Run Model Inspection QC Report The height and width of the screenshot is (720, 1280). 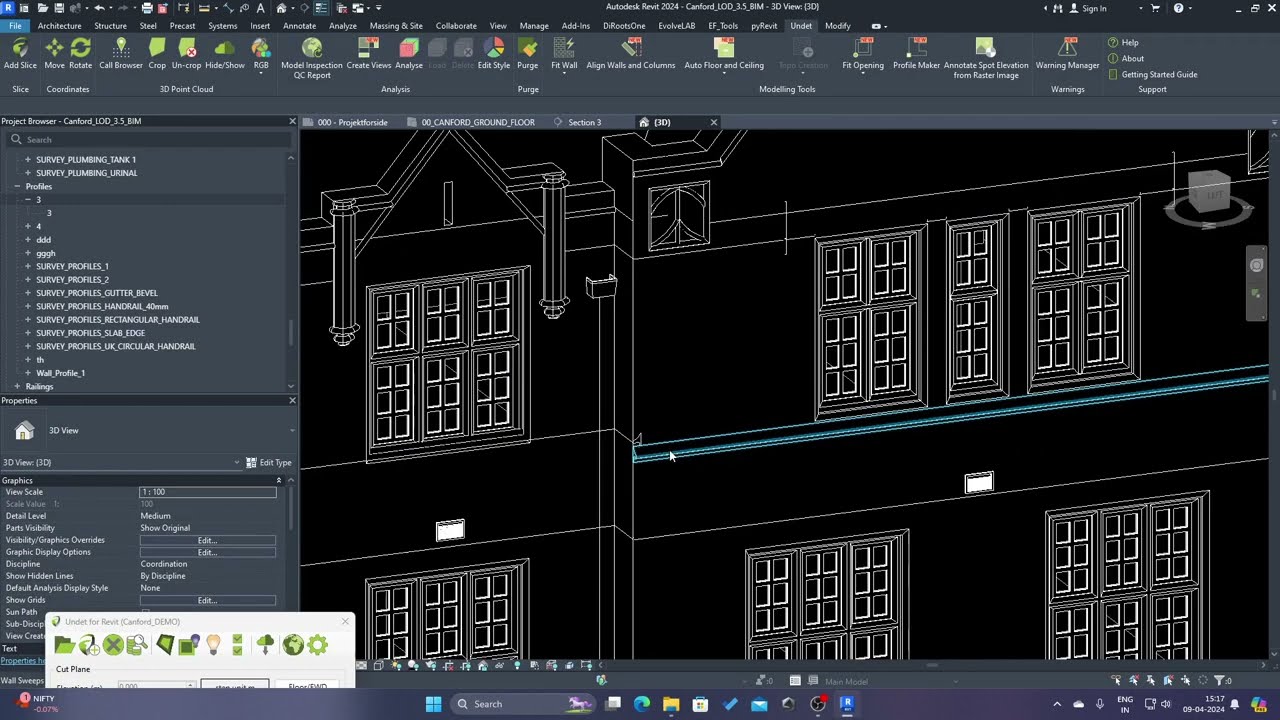click(312, 58)
